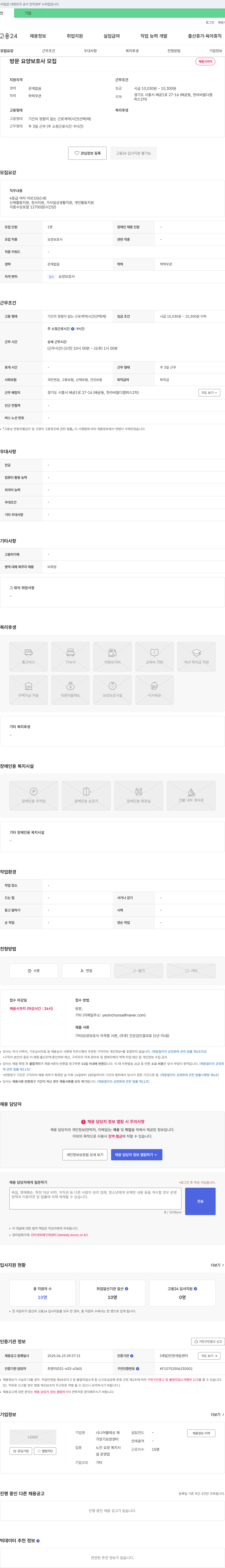Click the 총 지원자 수 10명 value
The height and width of the screenshot is (1568, 225).
coord(42,1297)
